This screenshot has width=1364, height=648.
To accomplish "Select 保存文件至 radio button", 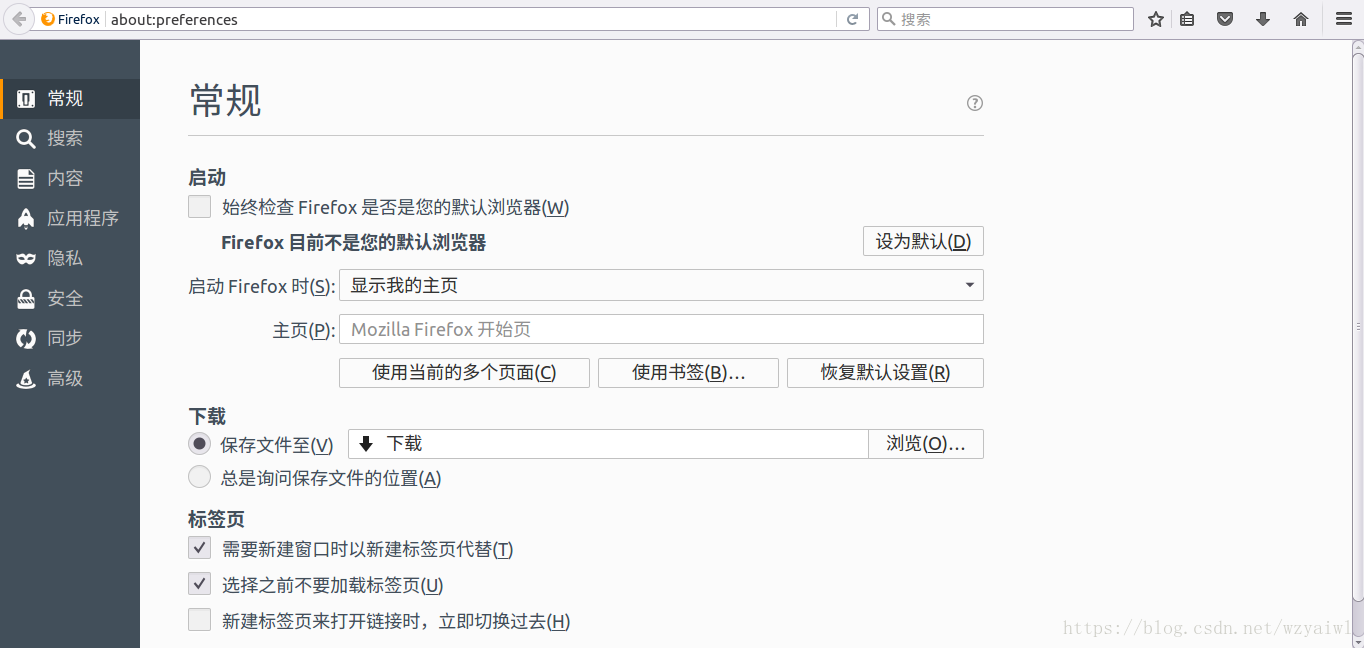I will point(200,444).
